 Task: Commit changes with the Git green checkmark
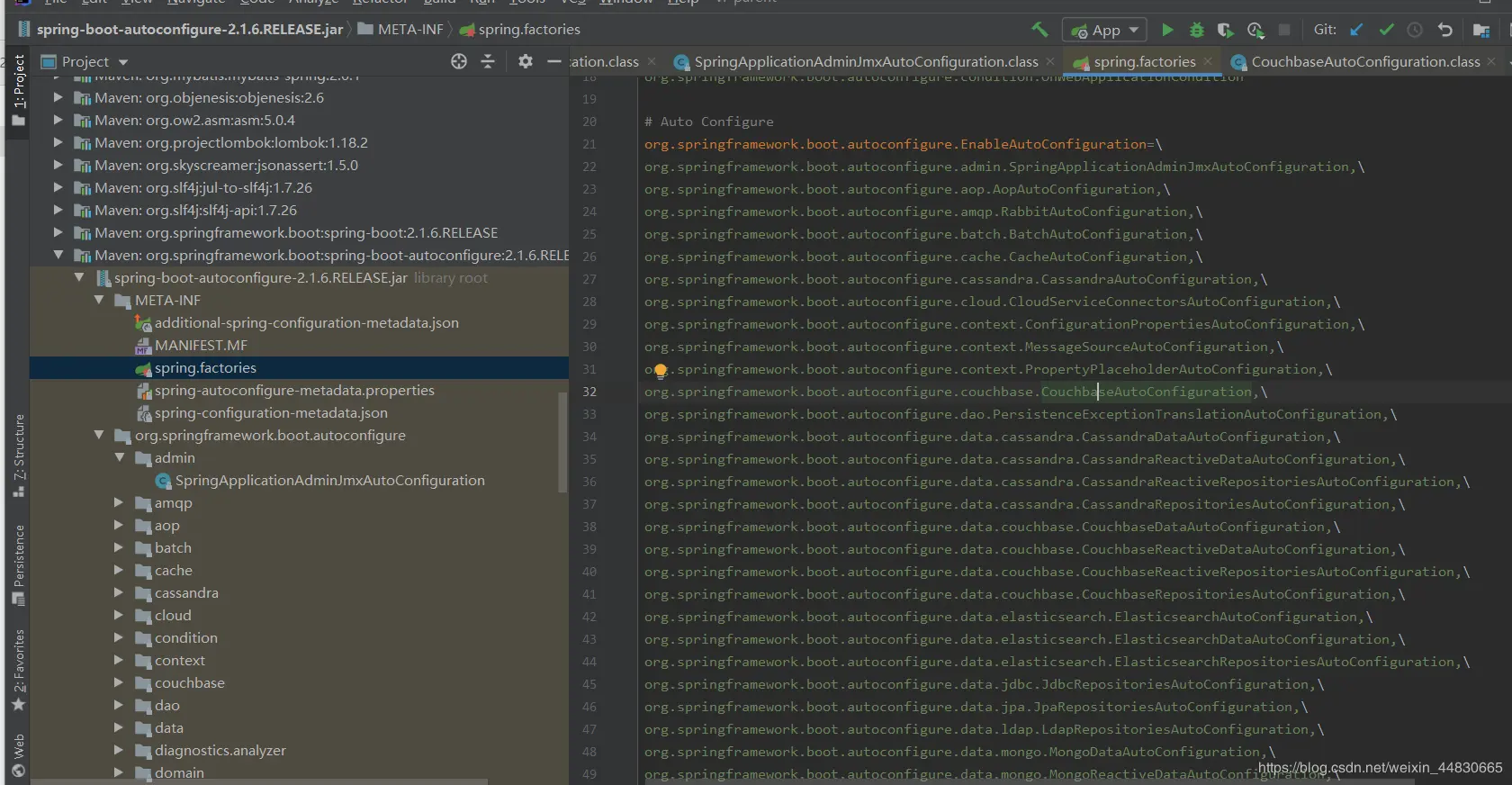click(x=1386, y=30)
